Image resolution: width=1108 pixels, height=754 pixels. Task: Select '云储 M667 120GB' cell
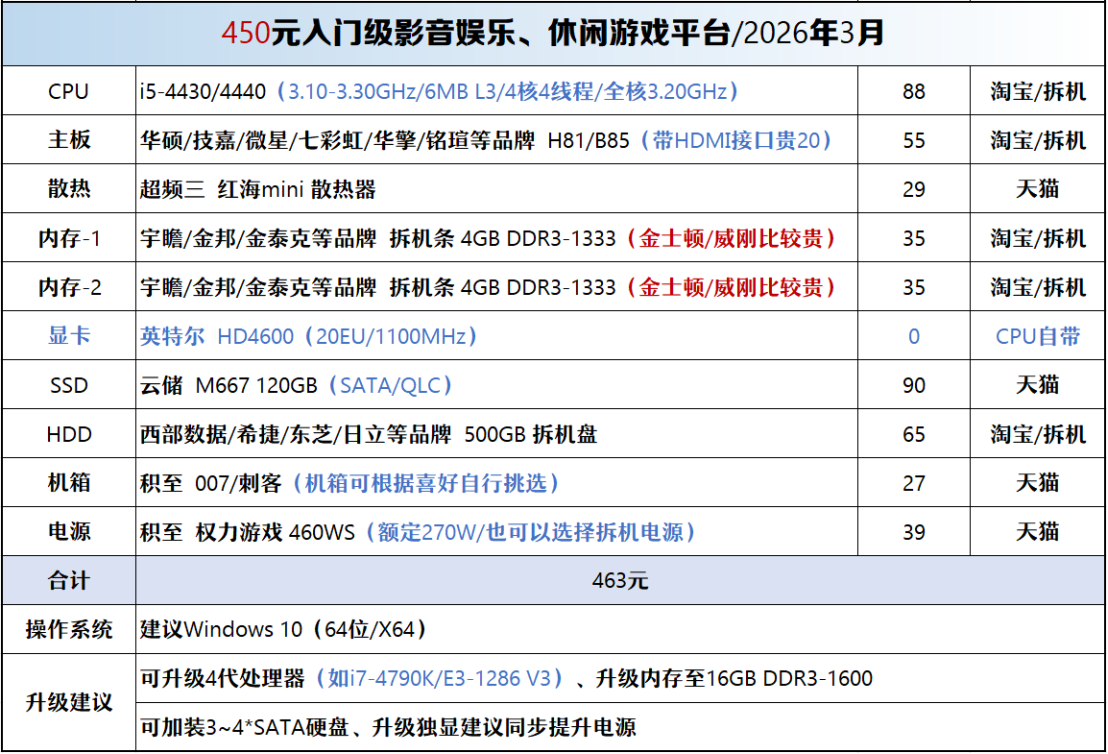click(497, 385)
